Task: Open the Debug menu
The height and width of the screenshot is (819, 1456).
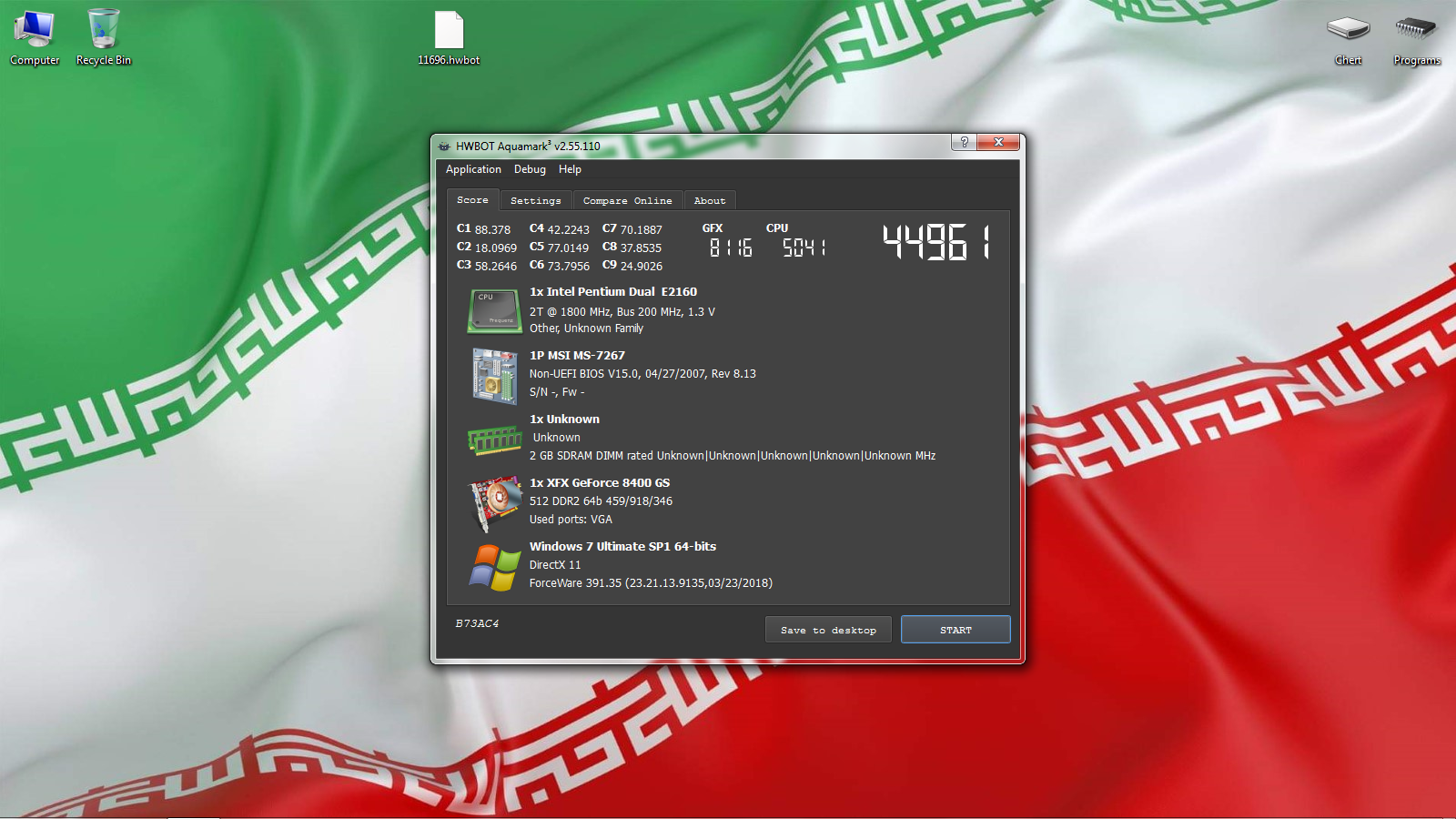Action: click(x=530, y=169)
